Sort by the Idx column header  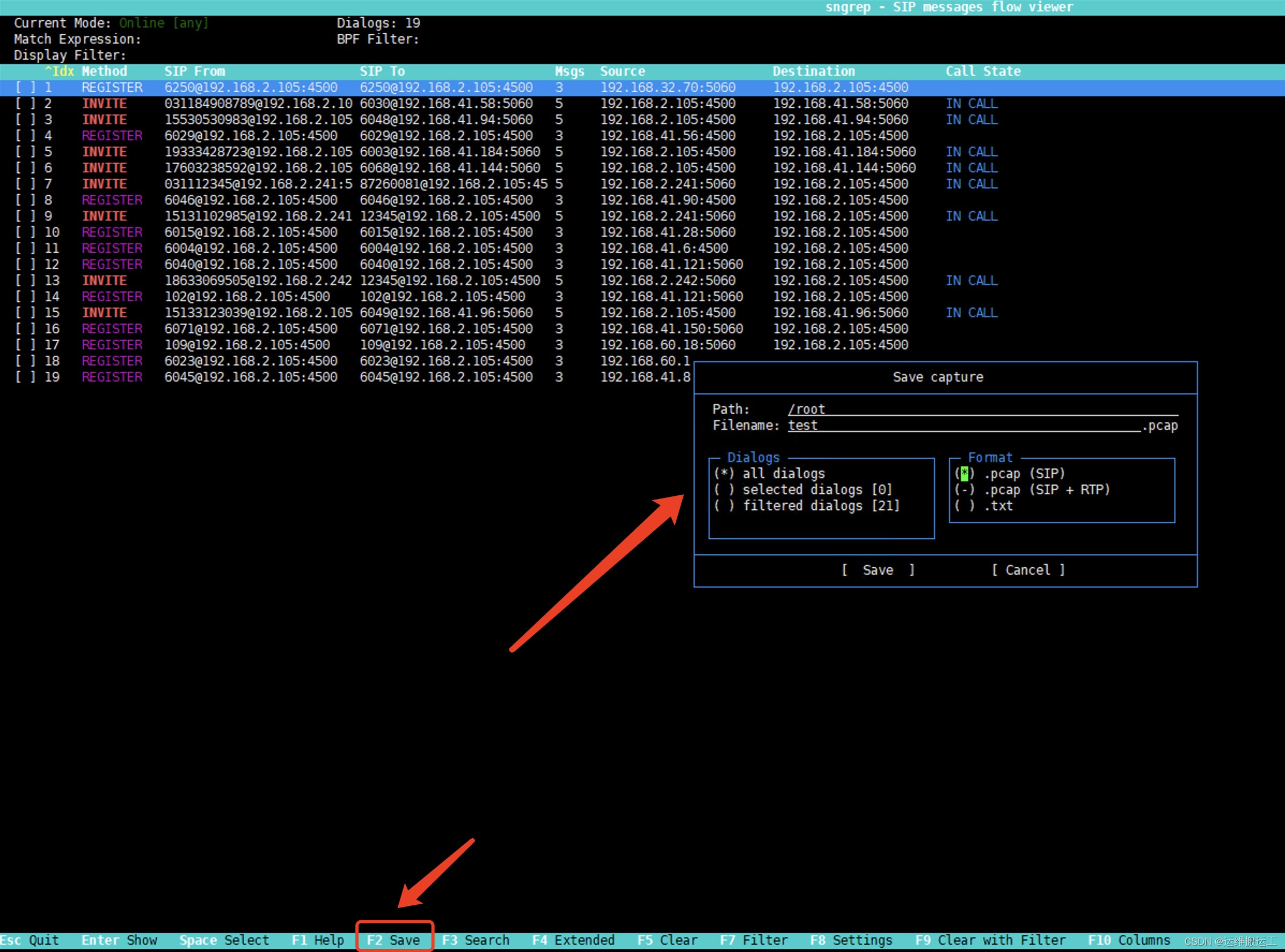(60, 71)
